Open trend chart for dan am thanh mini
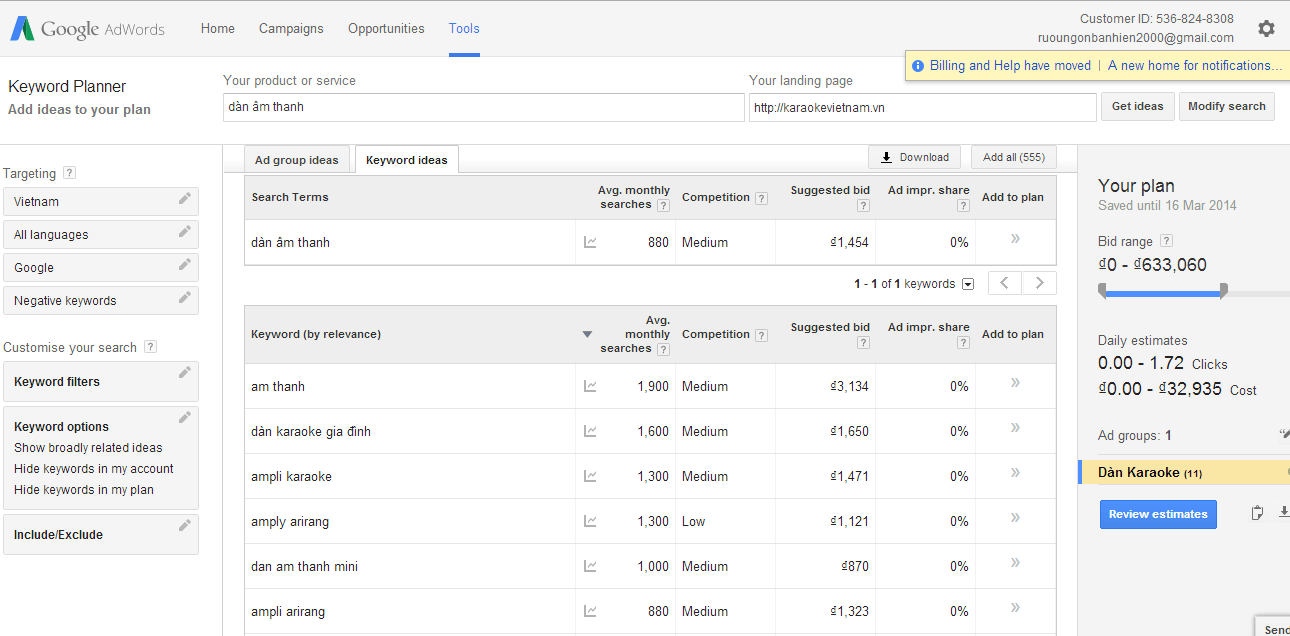 pos(590,566)
